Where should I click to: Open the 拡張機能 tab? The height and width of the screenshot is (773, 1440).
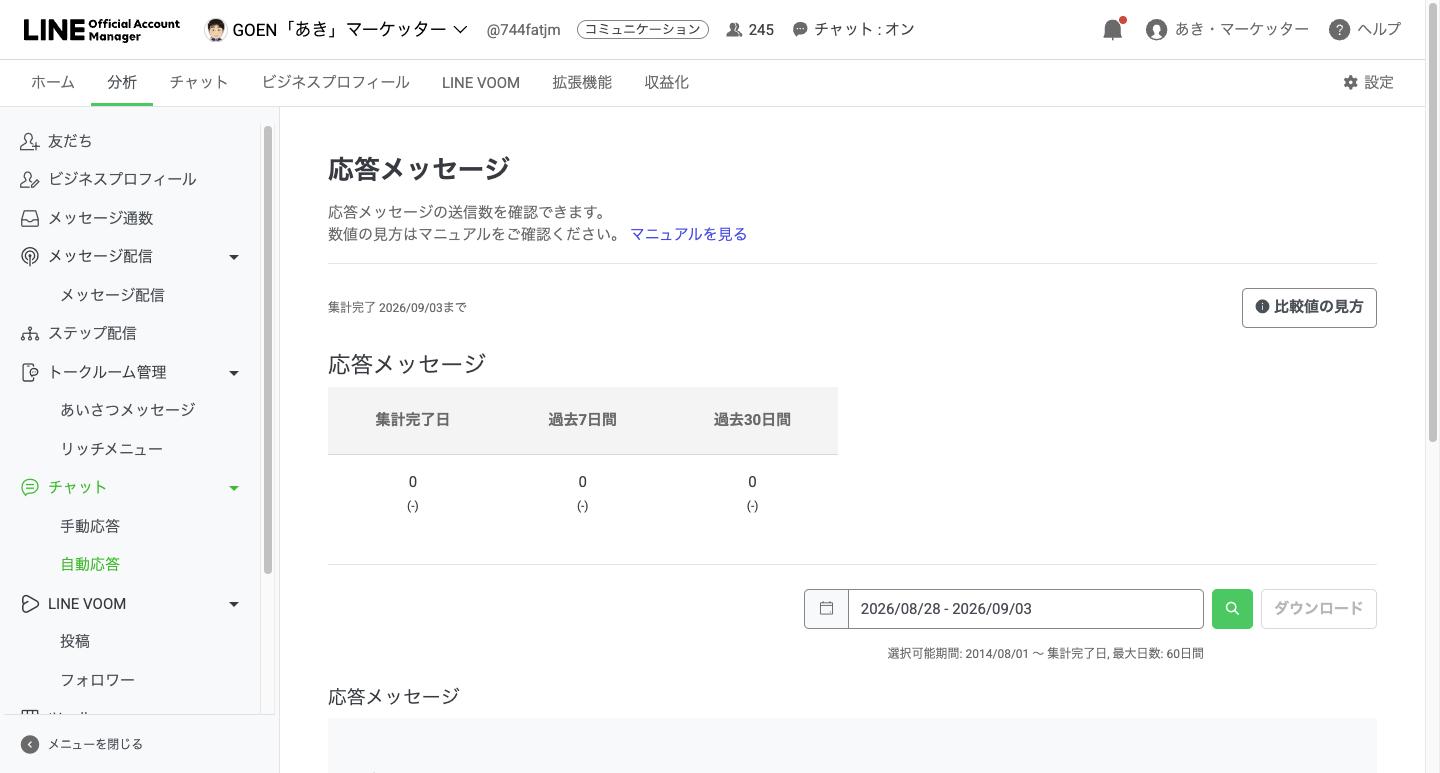click(x=582, y=83)
